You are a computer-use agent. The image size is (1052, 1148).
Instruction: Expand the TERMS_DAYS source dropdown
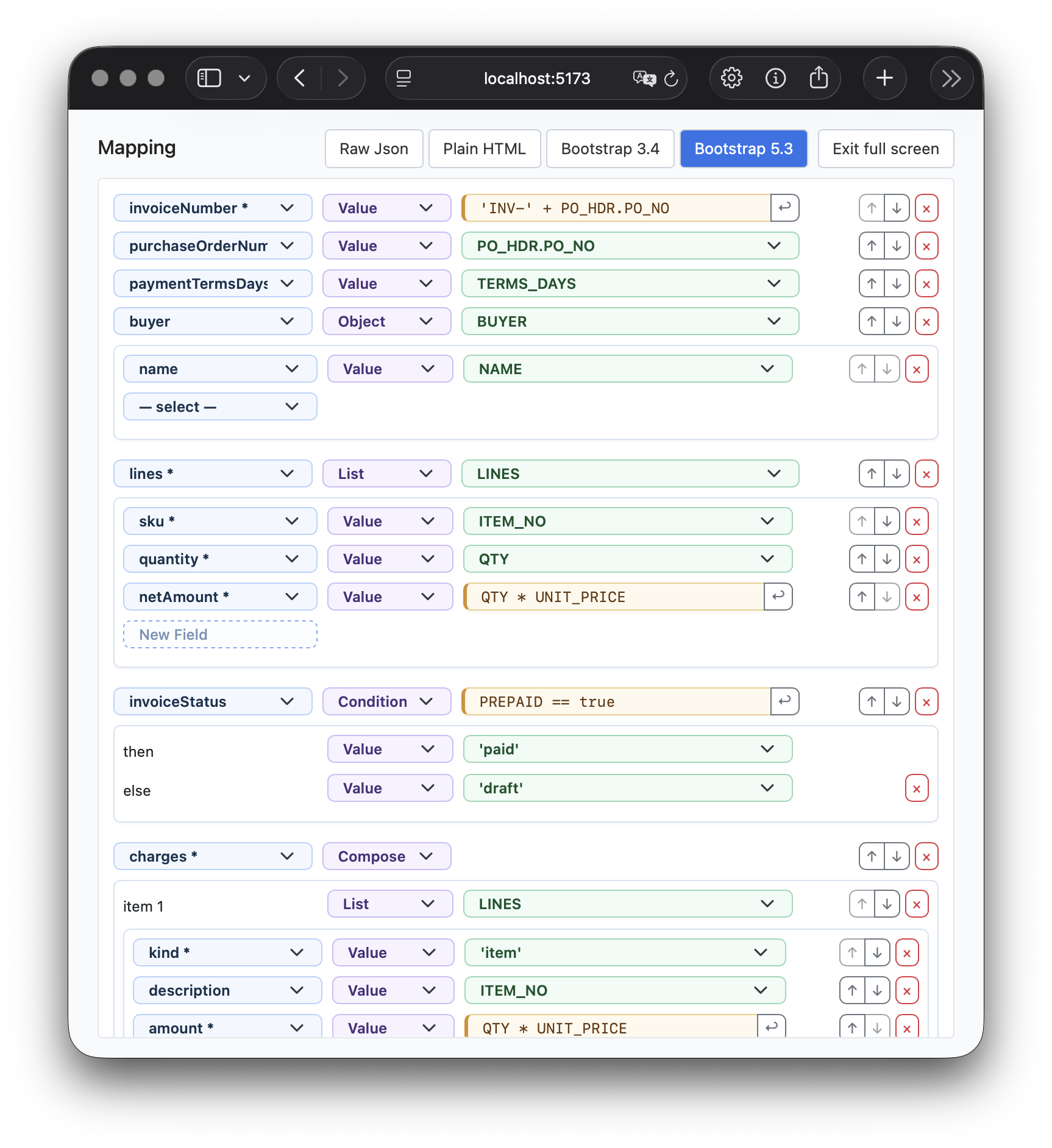[x=630, y=284]
